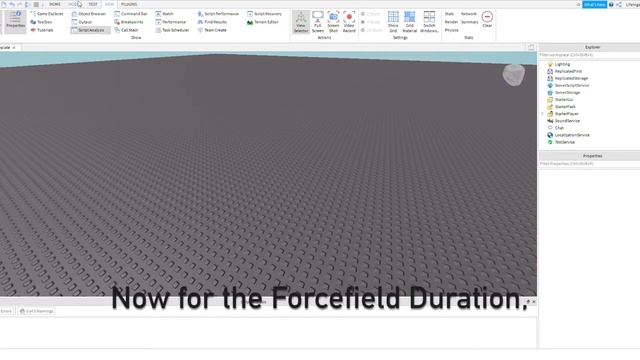Image resolution: width=640 pixels, height=360 pixels.
Task: Select ServerScriptService in the Explorer
Action: [571, 86]
